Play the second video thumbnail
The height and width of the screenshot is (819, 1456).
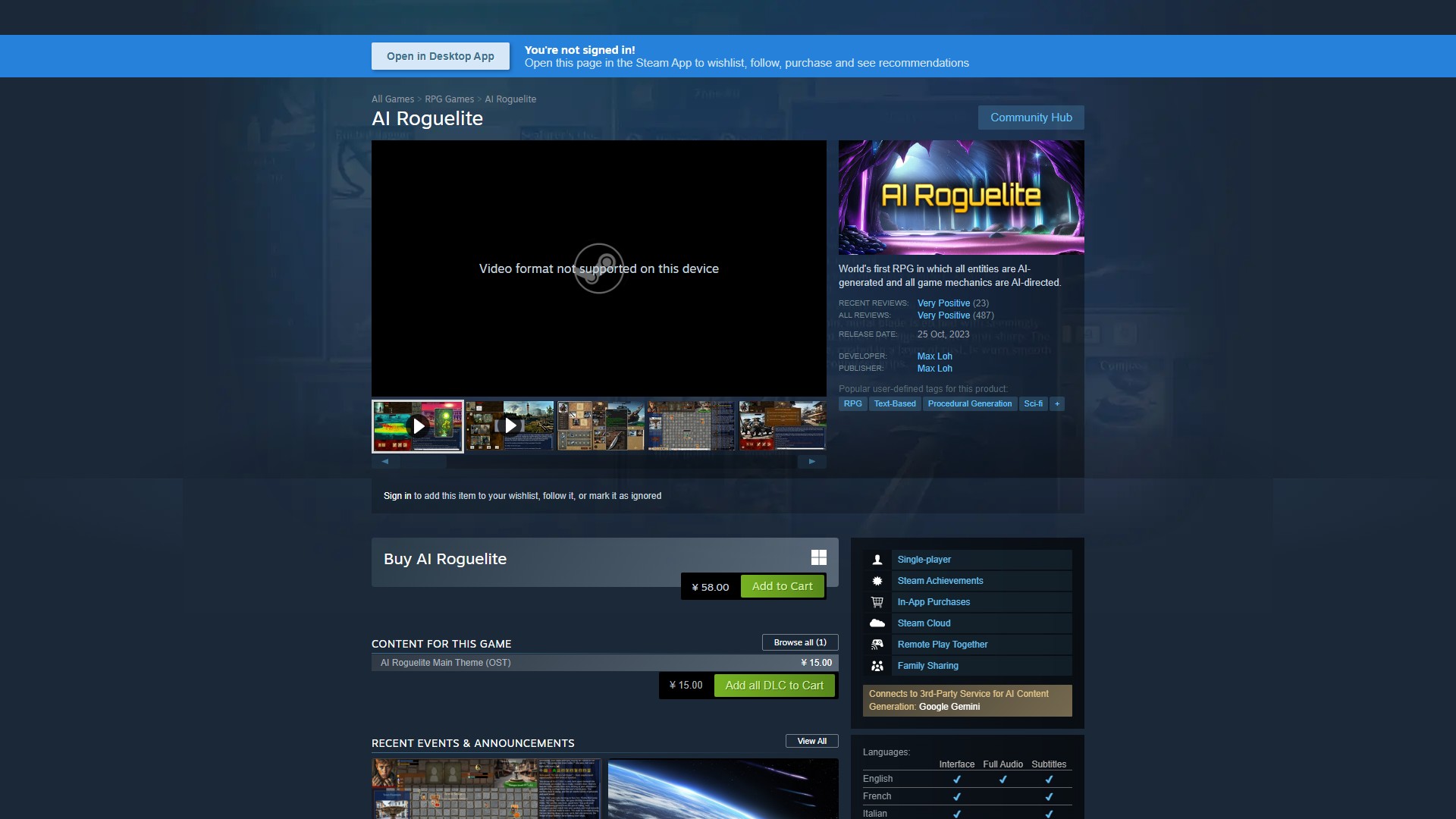510,425
